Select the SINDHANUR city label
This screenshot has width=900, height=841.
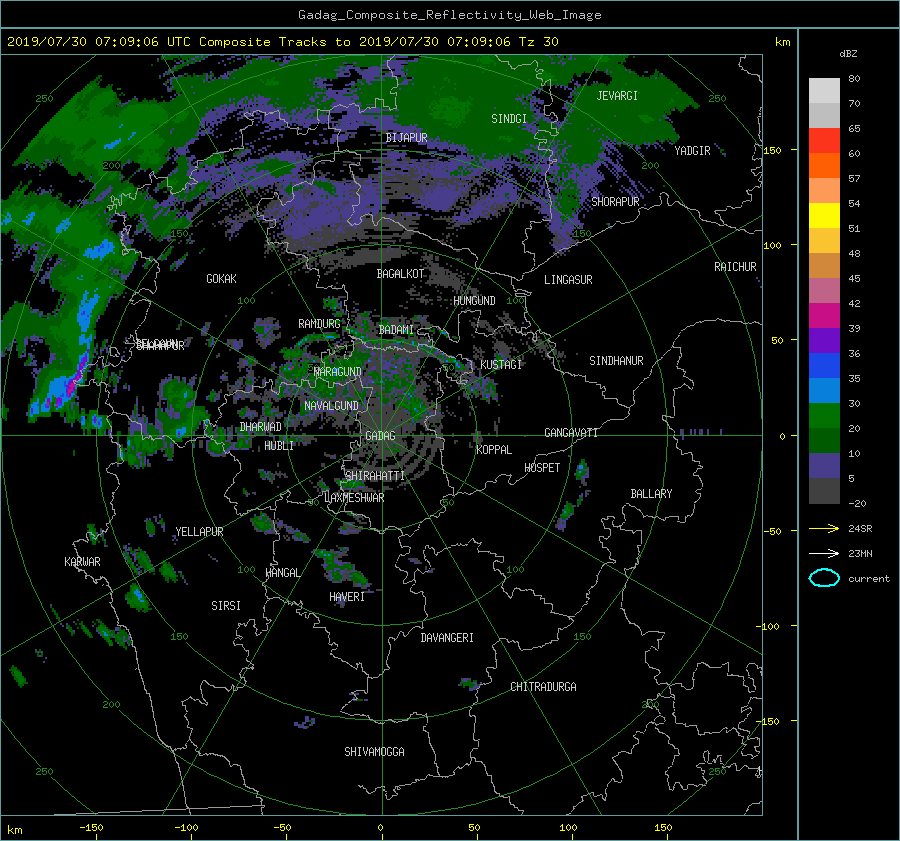click(x=616, y=361)
